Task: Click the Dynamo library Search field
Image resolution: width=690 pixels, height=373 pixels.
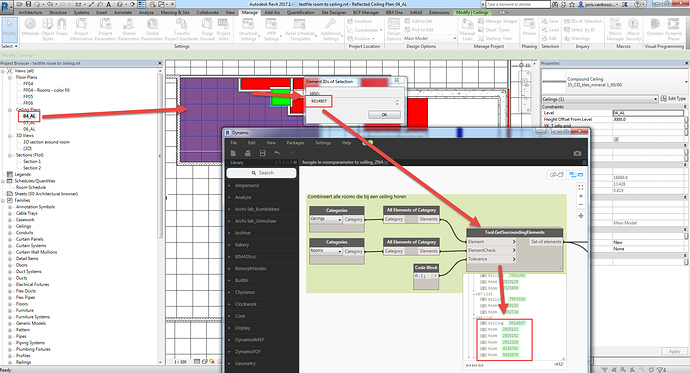Action: coord(262,173)
